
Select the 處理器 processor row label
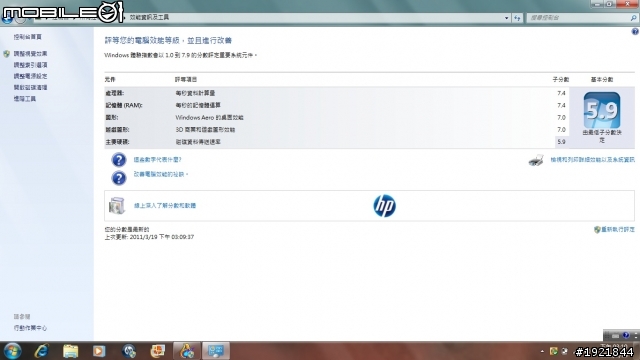coord(114,93)
